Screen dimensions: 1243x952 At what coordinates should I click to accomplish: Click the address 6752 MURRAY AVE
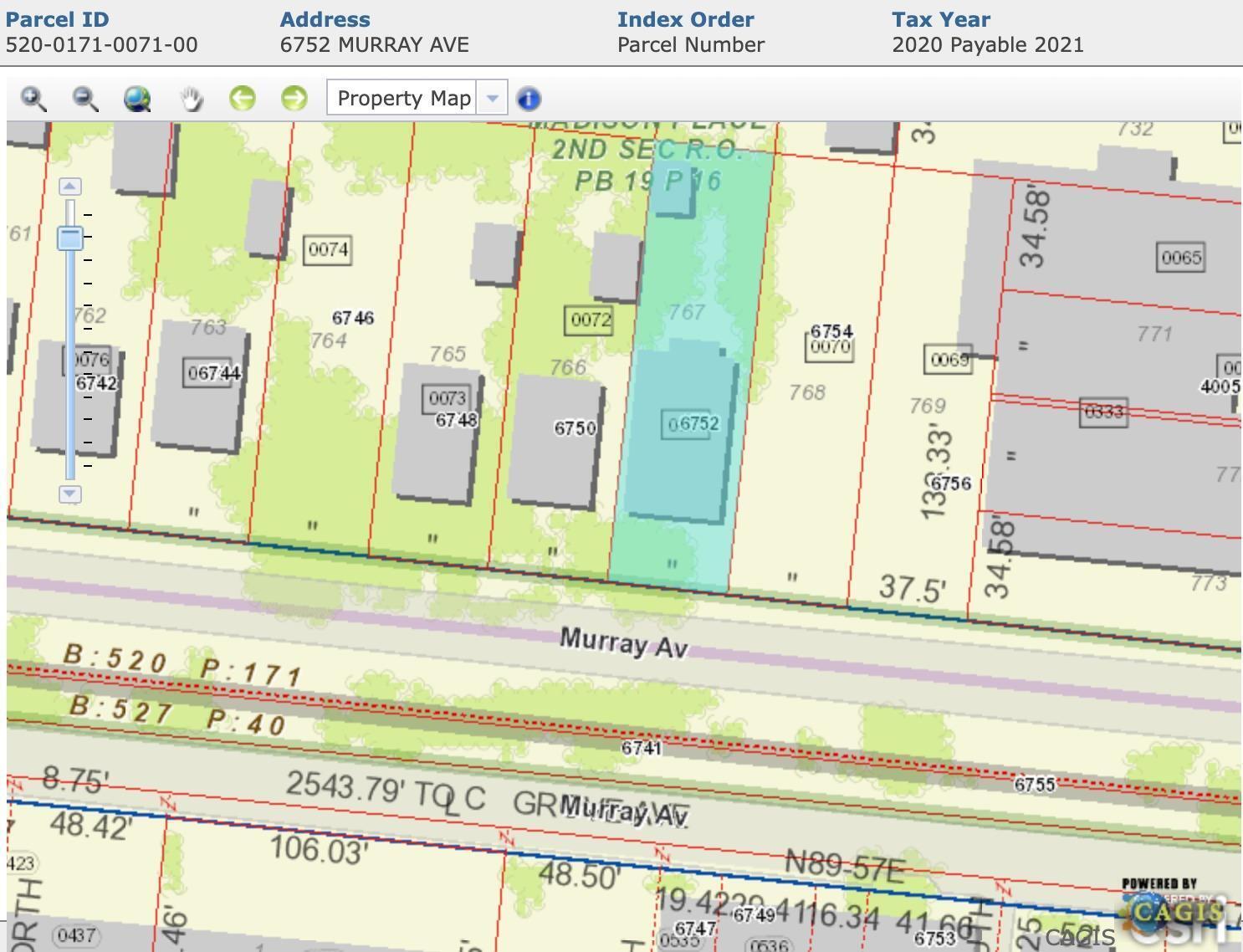(375, 45)
